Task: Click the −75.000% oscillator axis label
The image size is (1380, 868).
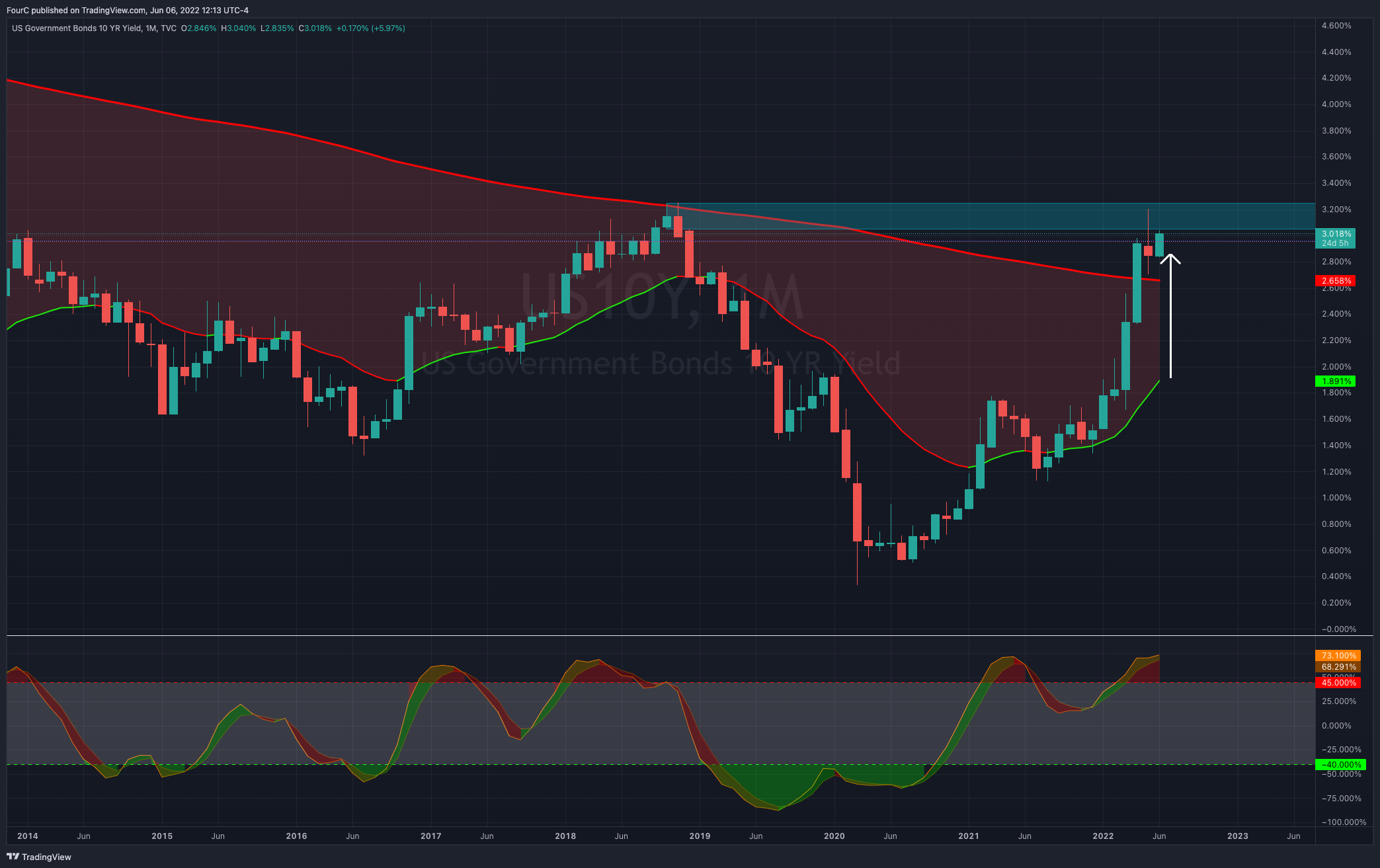Action: tap(1341, 799)
